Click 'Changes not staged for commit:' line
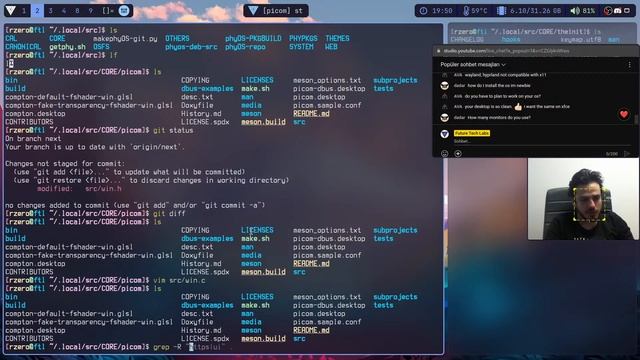Viewport: 640px width, 360px height. pos(65,164)
